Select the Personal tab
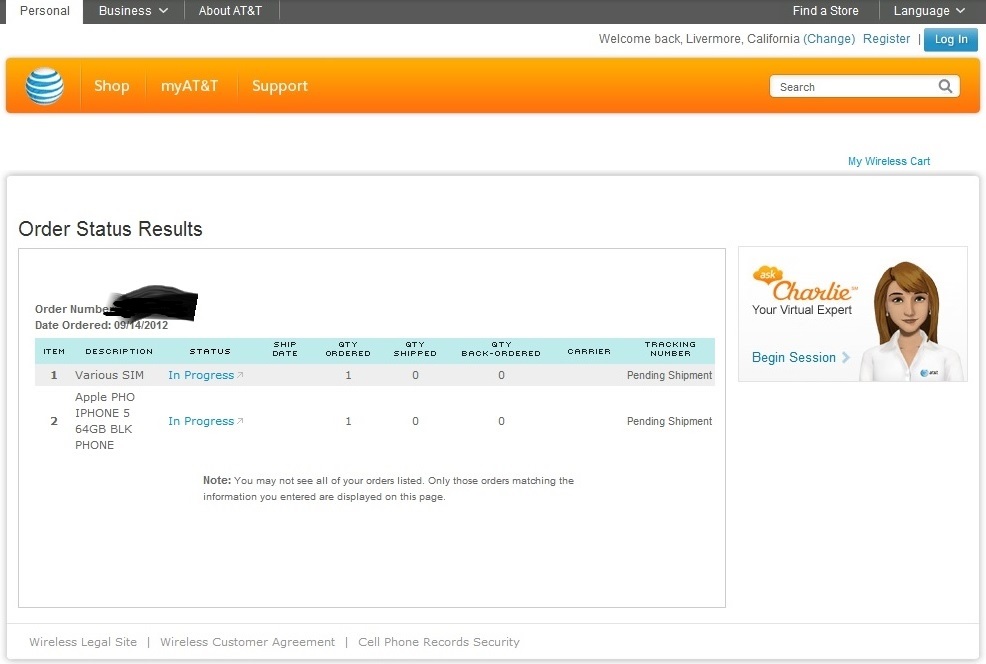Image resolution: width=986 pixels, height=664 pixels. (45, 11)
